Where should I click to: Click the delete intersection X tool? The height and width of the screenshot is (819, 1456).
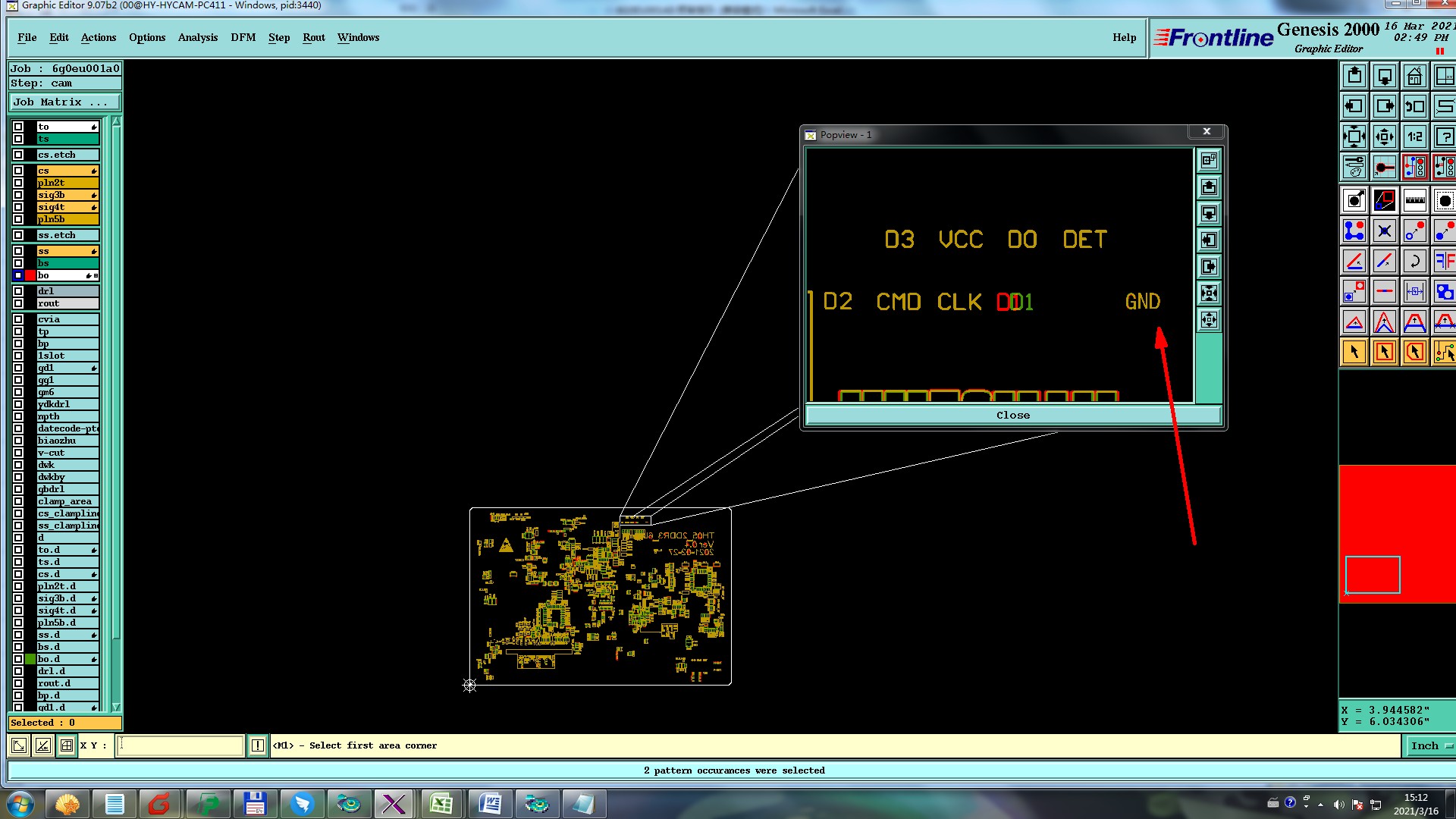(1384, 231)
